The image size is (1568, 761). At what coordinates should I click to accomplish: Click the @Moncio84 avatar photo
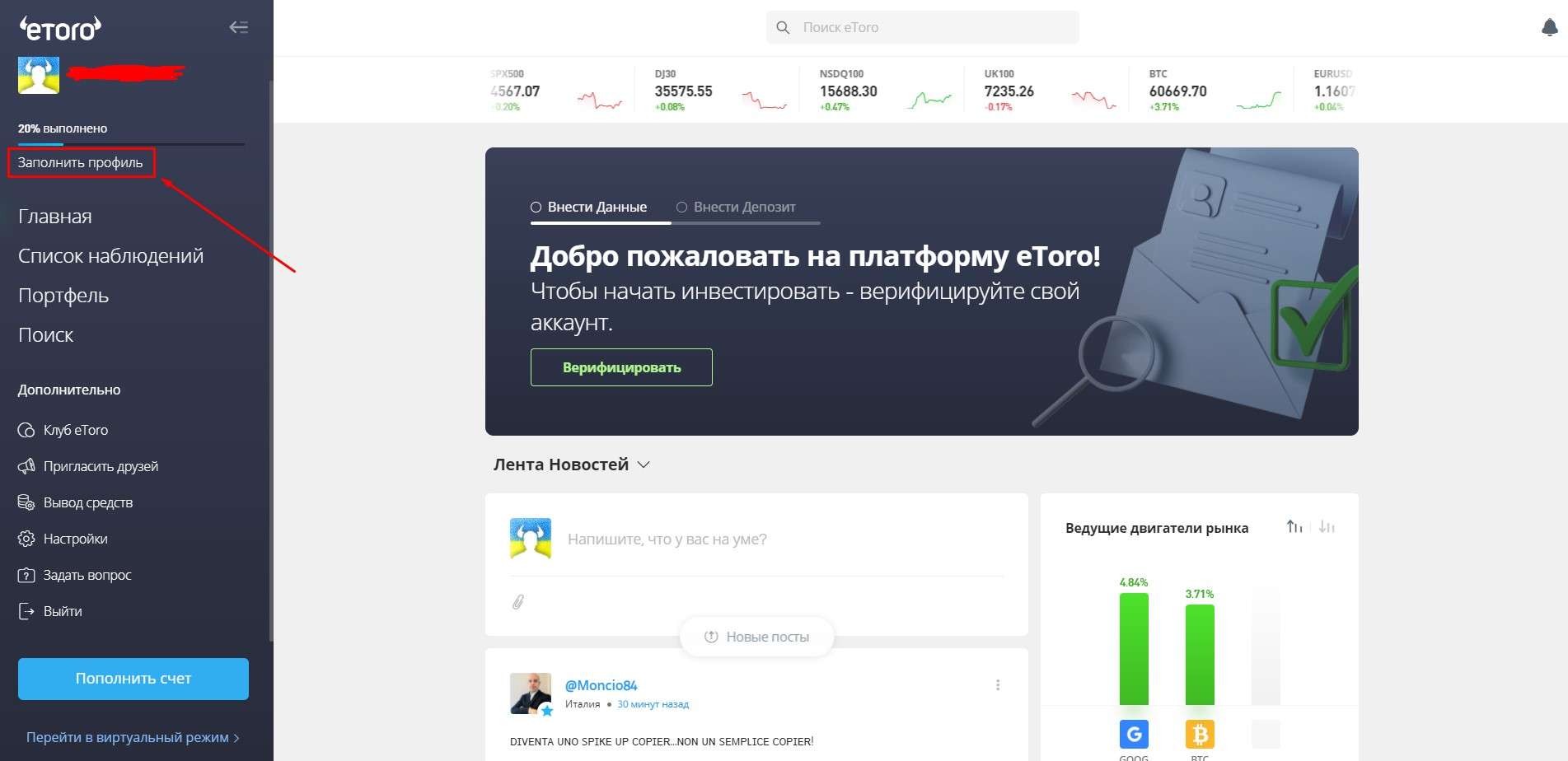531,693
